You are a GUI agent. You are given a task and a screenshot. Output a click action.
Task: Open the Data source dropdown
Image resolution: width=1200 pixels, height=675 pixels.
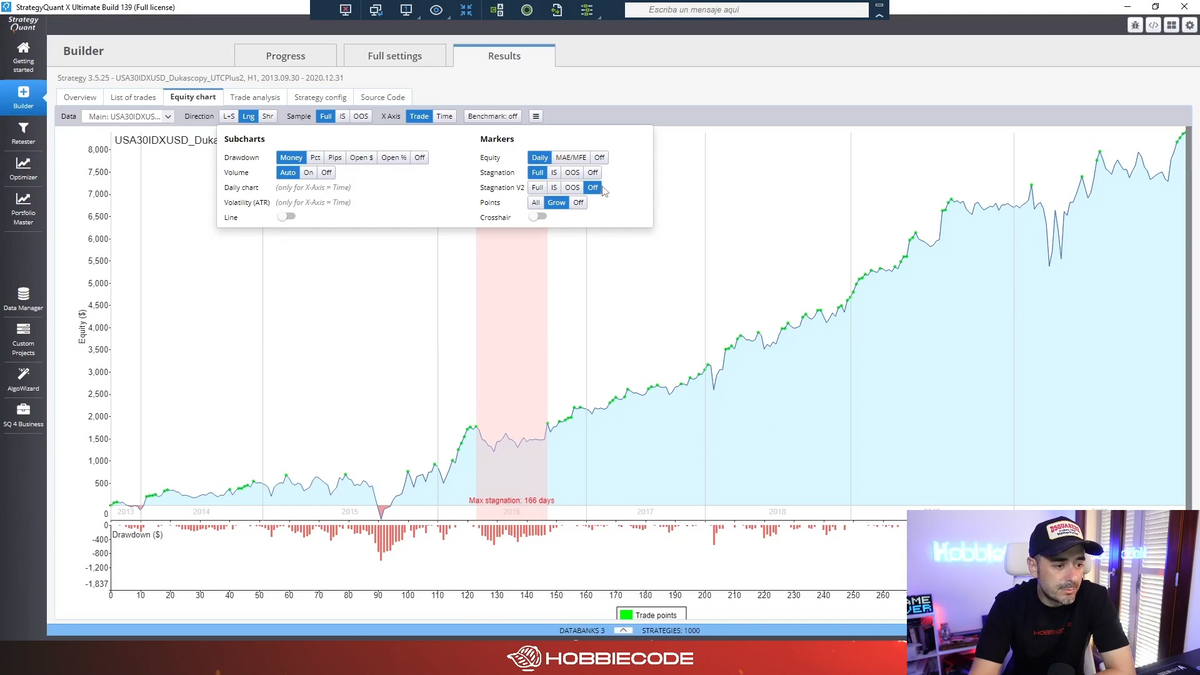coord(130,116)
